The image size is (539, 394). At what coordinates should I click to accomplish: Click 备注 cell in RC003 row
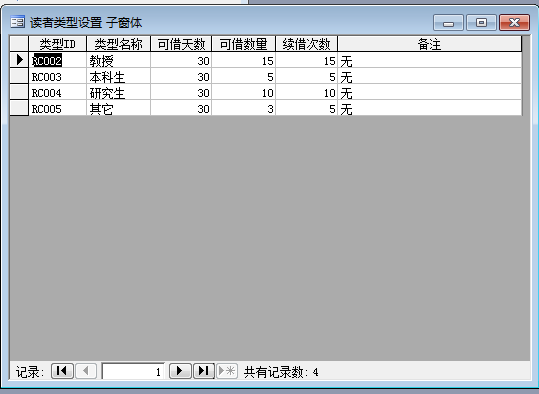pos(429,76)
